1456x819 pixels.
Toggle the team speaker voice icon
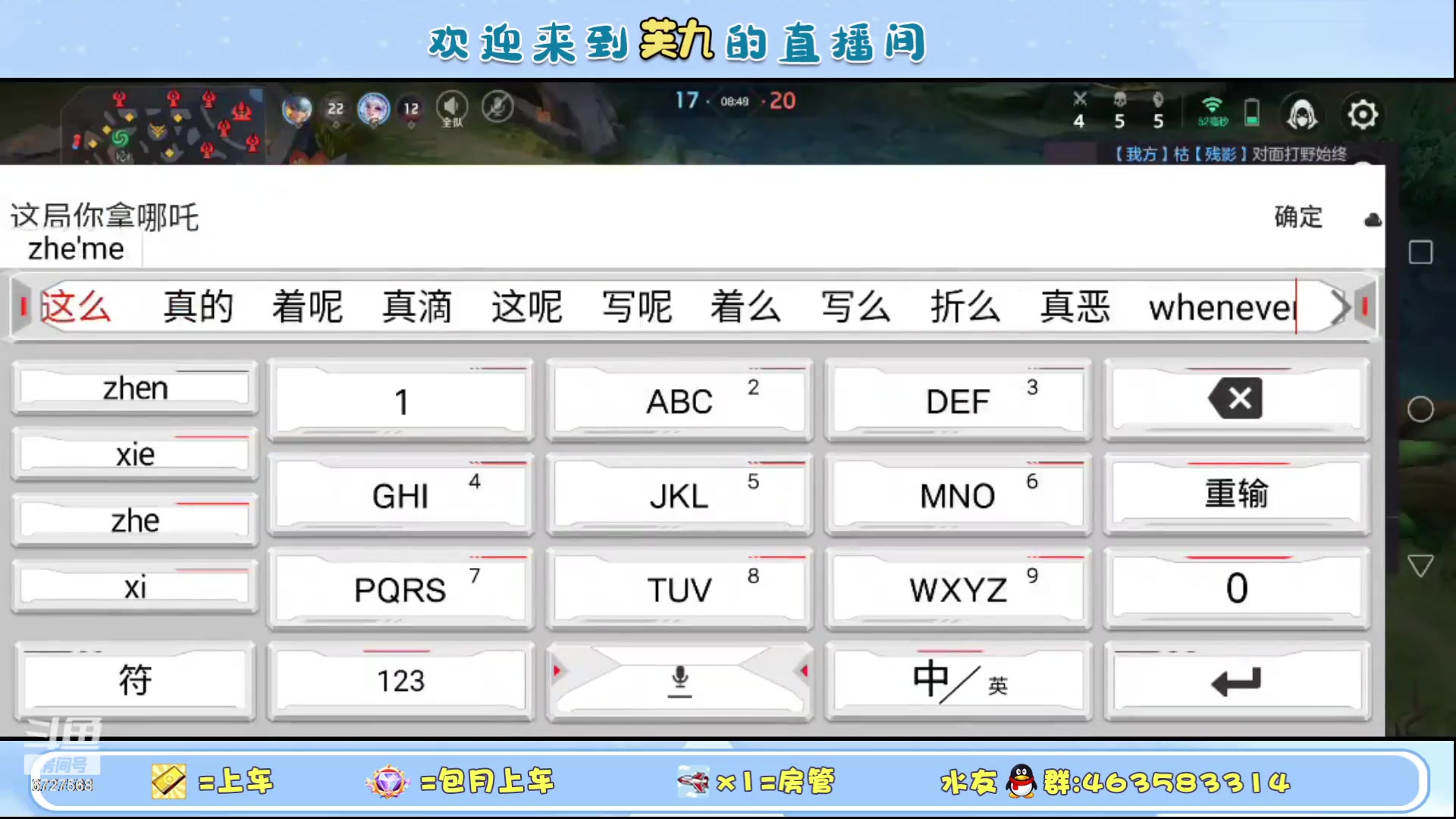point(452,109)
